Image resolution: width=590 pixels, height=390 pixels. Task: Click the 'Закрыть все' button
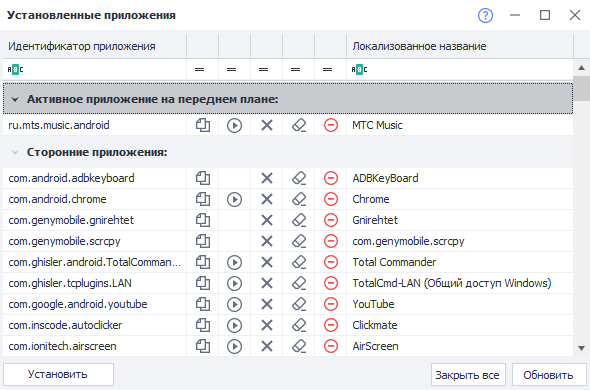pos(468,375)
